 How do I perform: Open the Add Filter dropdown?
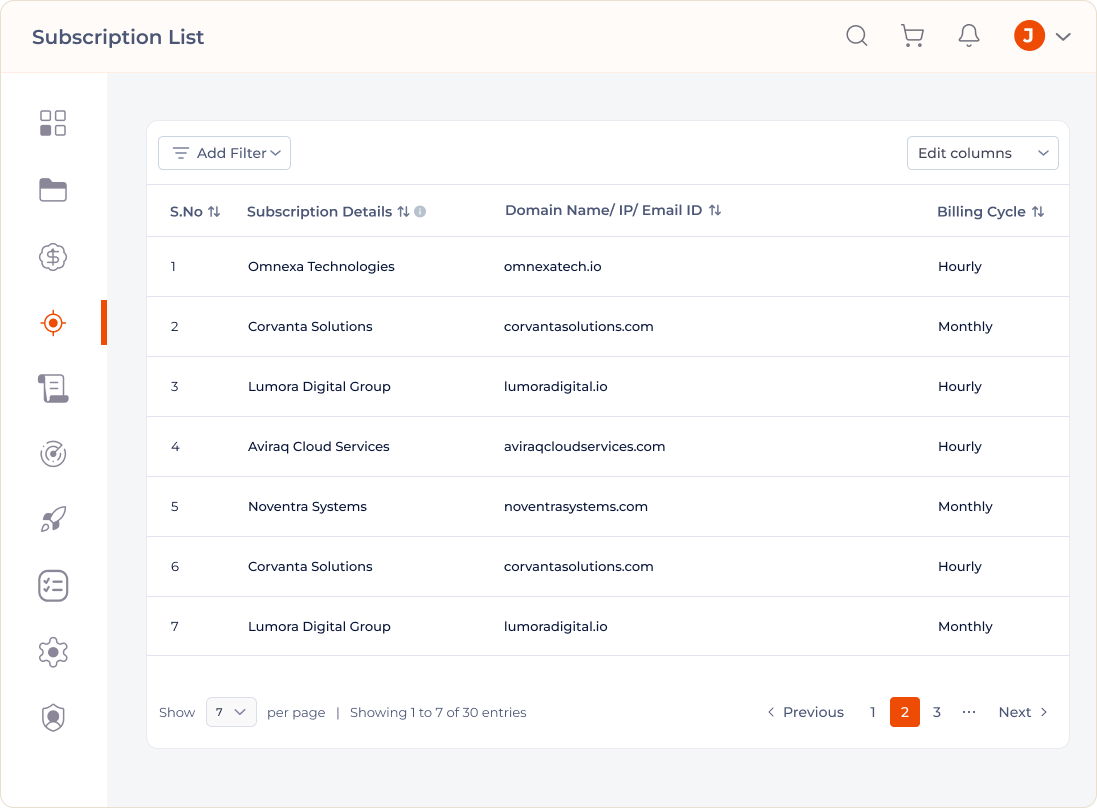(225, 153)
